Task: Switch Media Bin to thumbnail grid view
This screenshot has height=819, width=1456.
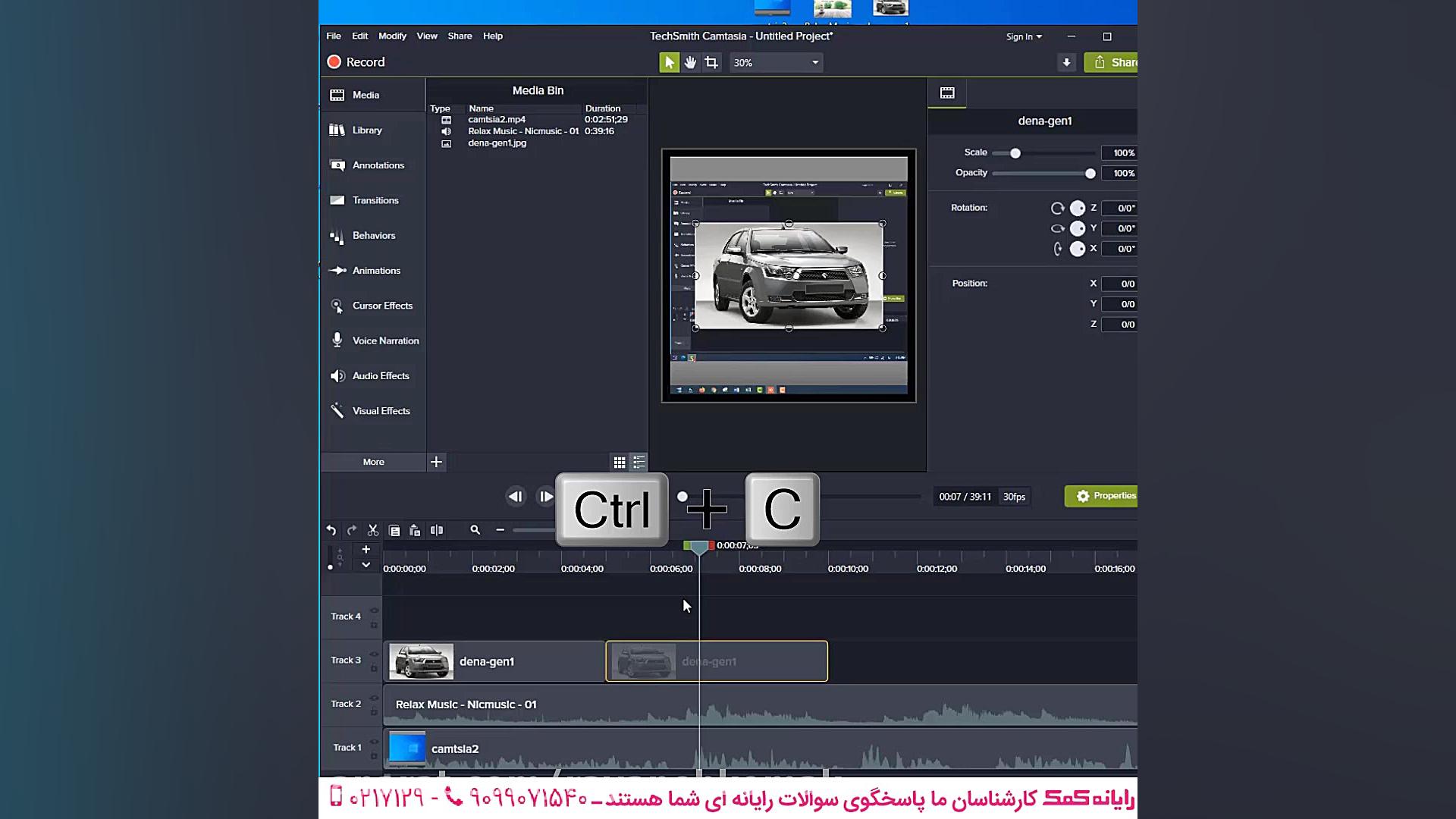Action: coord(620,462)
